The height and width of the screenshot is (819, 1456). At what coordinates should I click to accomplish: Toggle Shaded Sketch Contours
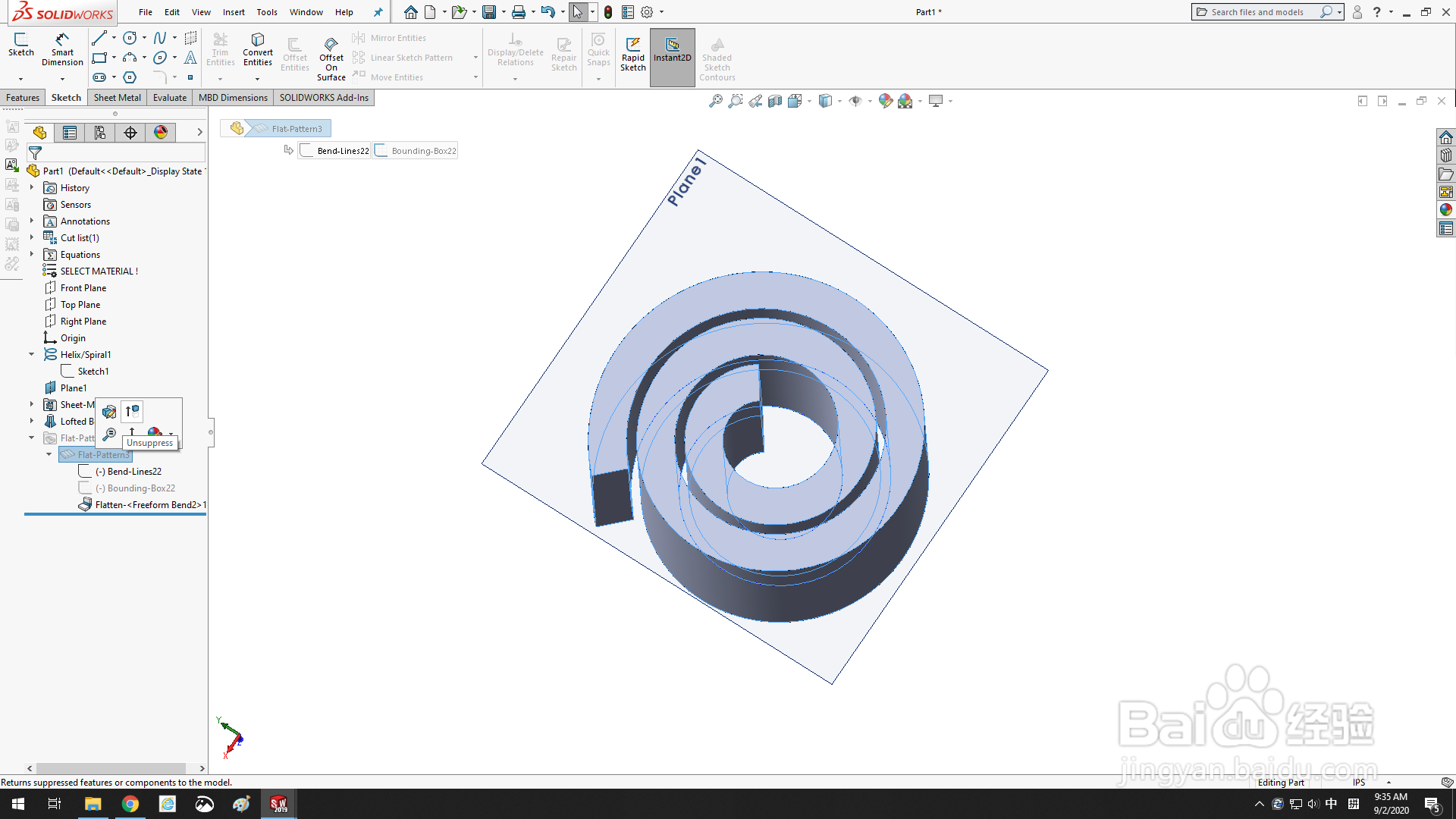717,57
